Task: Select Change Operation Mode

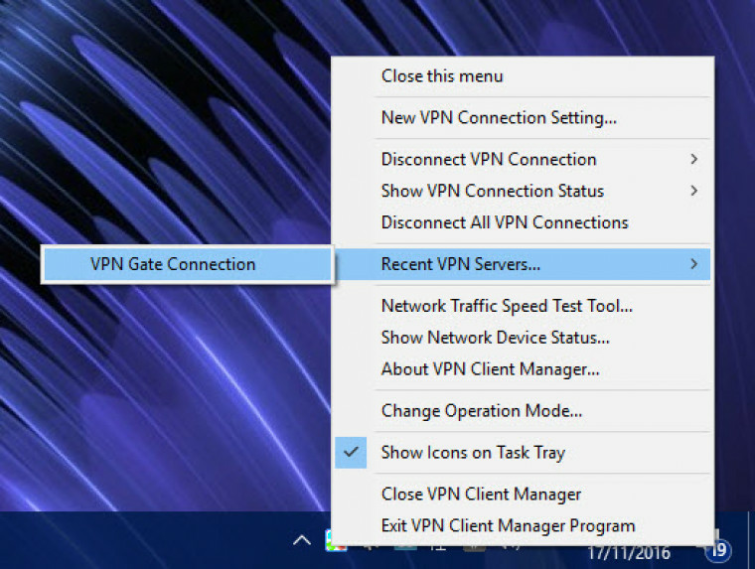Action: [x=482, y=411]
